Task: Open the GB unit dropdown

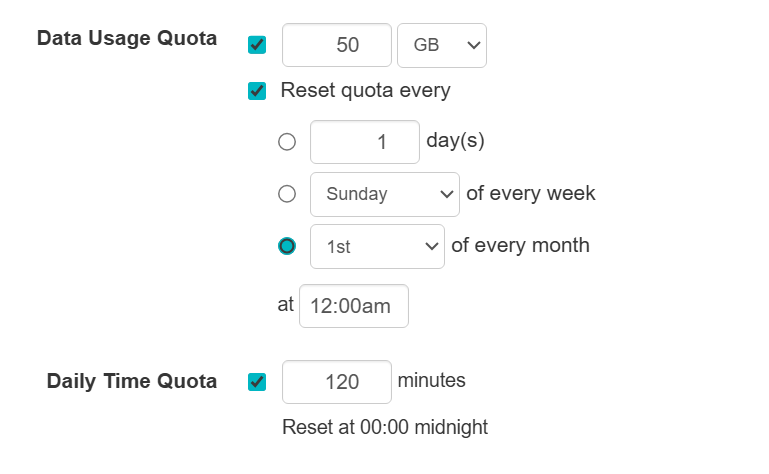Action: [442, 46]
